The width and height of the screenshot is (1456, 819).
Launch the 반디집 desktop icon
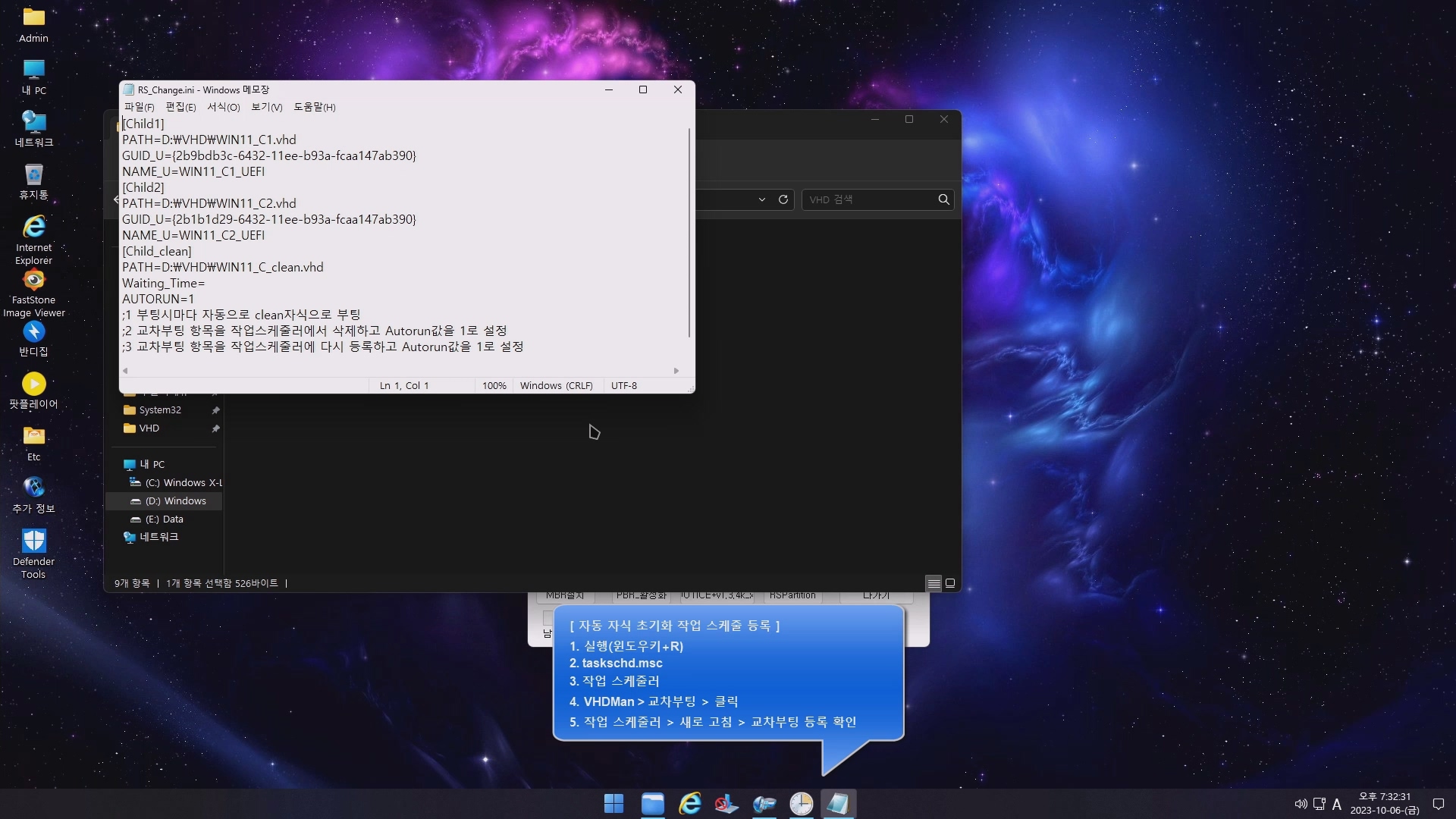(x=33, y=338)
